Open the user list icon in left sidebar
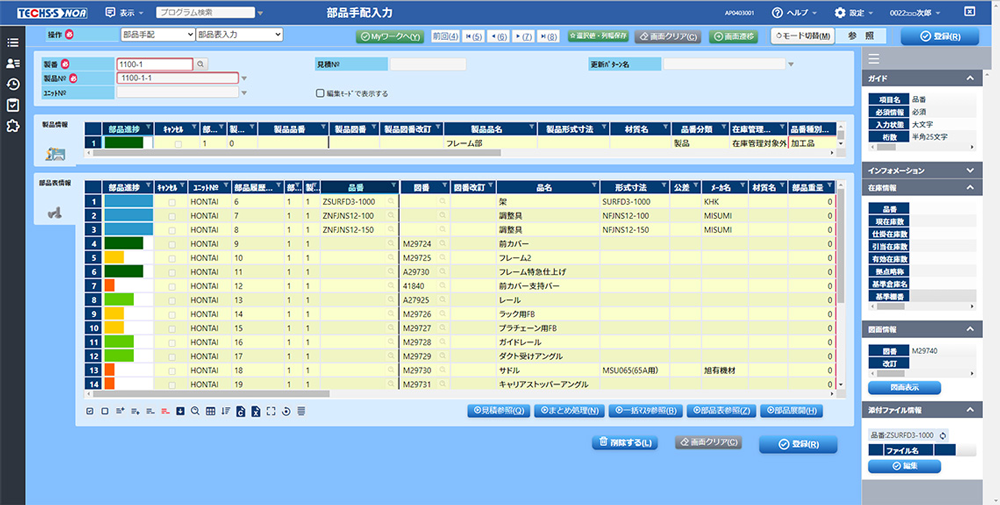 13,64
